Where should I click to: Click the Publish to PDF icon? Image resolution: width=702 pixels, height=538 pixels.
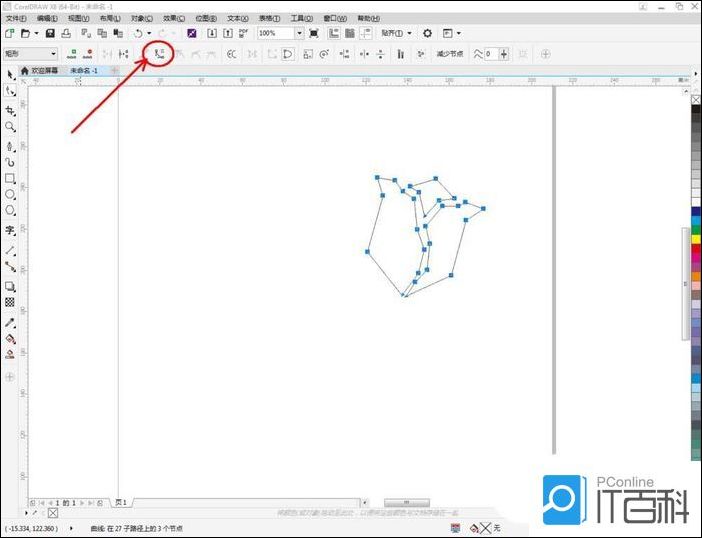(x=243, y=33)
